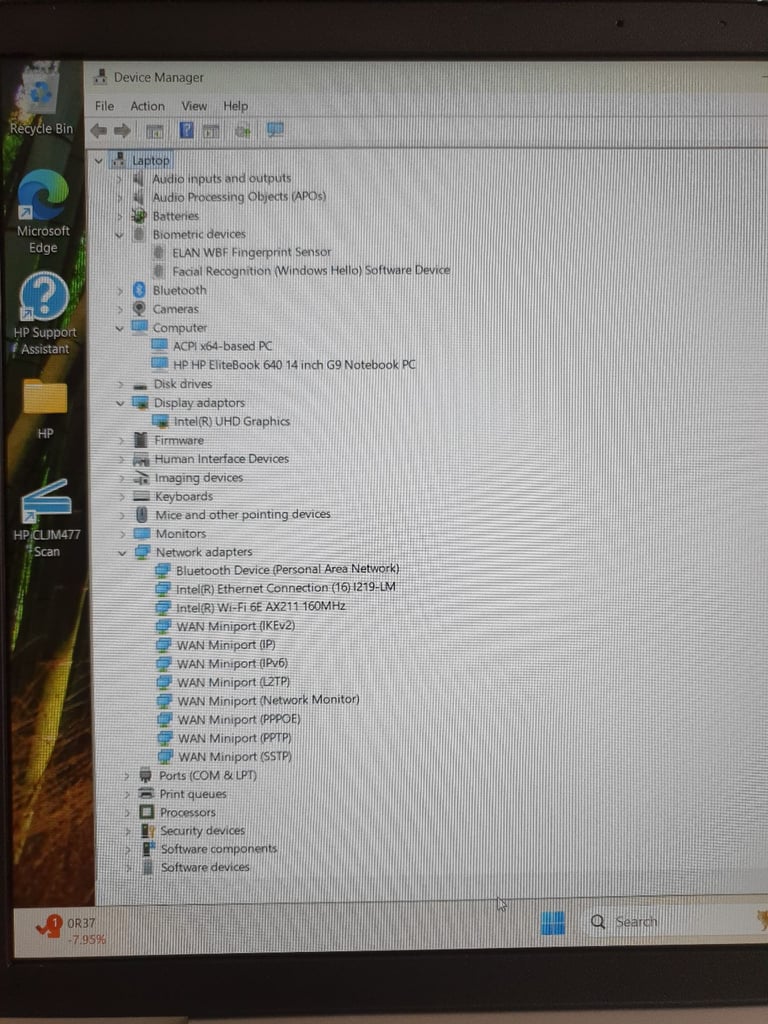Click the Windows Start button

(x=553, y=923)
